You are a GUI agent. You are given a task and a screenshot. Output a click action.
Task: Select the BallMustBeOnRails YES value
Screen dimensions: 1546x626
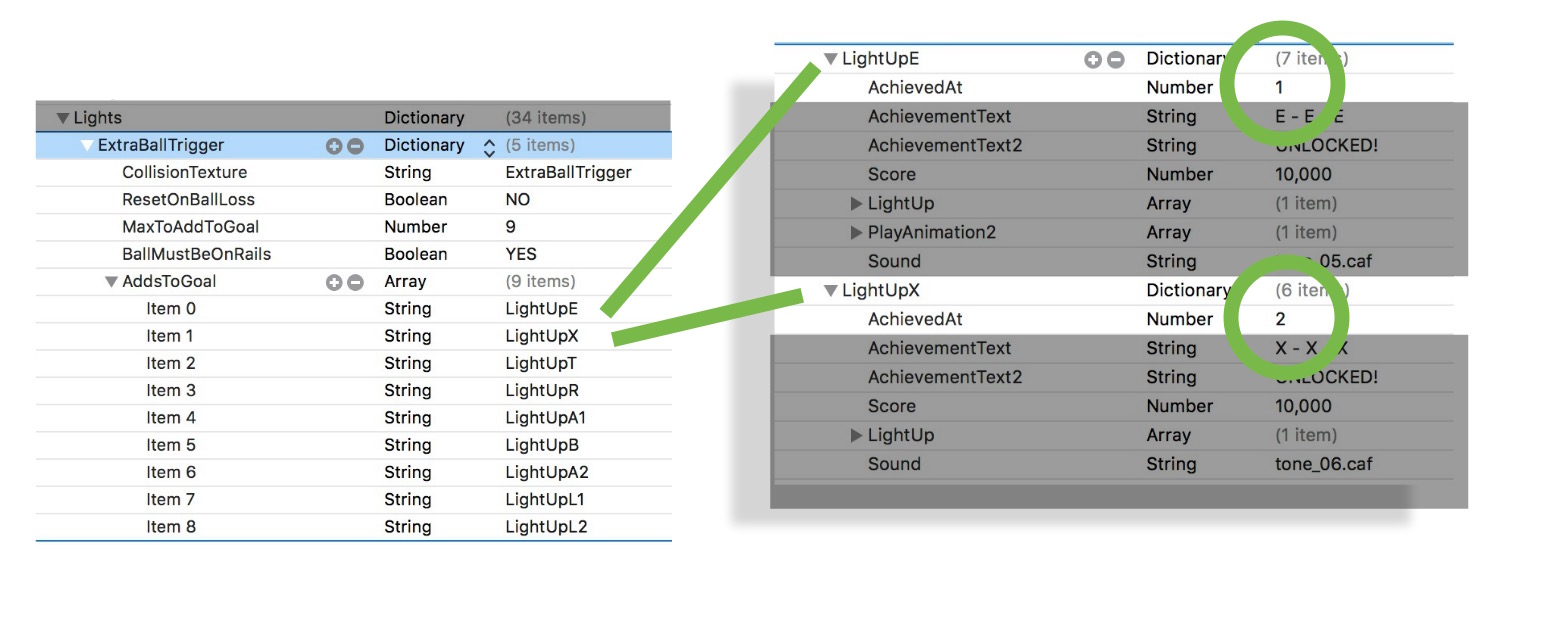pos(521,254)
